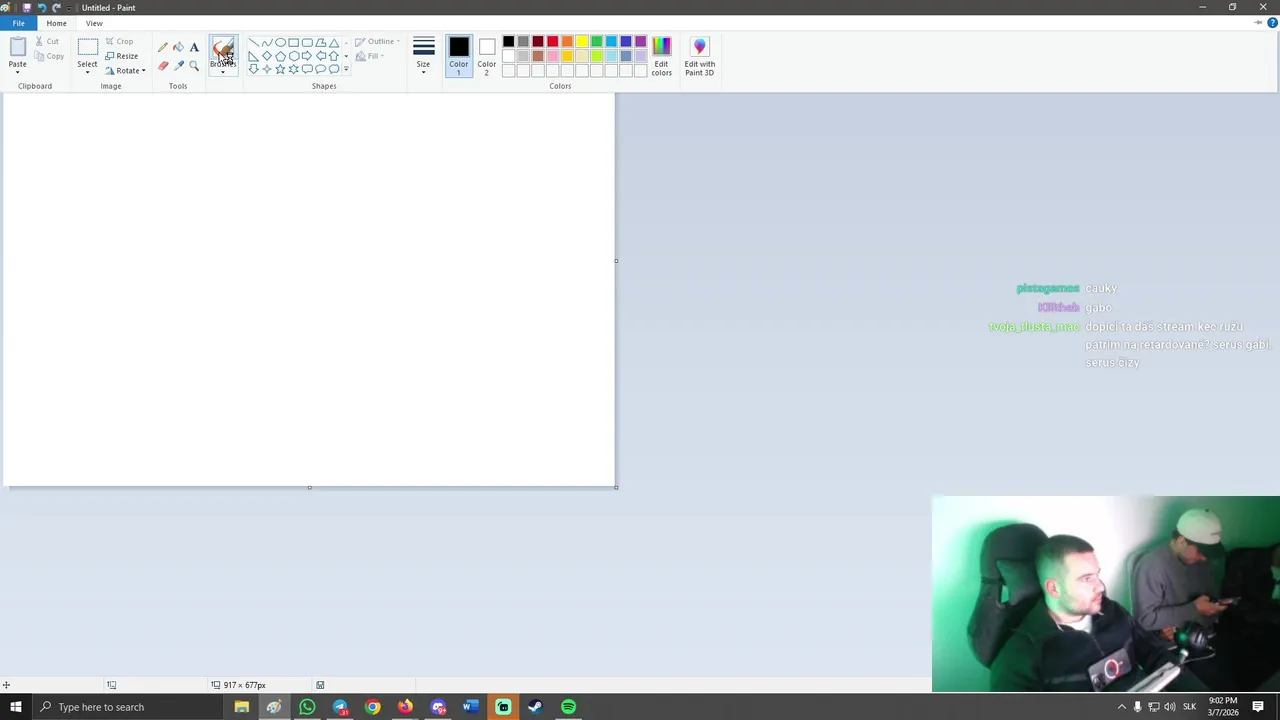Click the Type here to search box
The image size is (1280, 720).
[128, 707]
